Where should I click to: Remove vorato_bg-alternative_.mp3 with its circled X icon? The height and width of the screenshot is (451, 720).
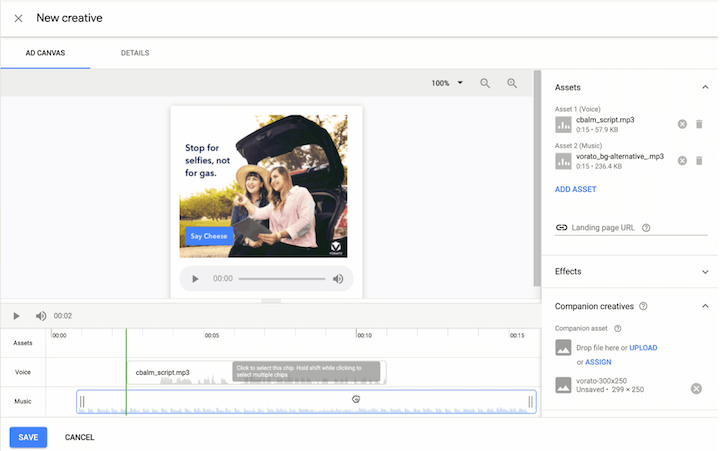[x=682, y=161]
